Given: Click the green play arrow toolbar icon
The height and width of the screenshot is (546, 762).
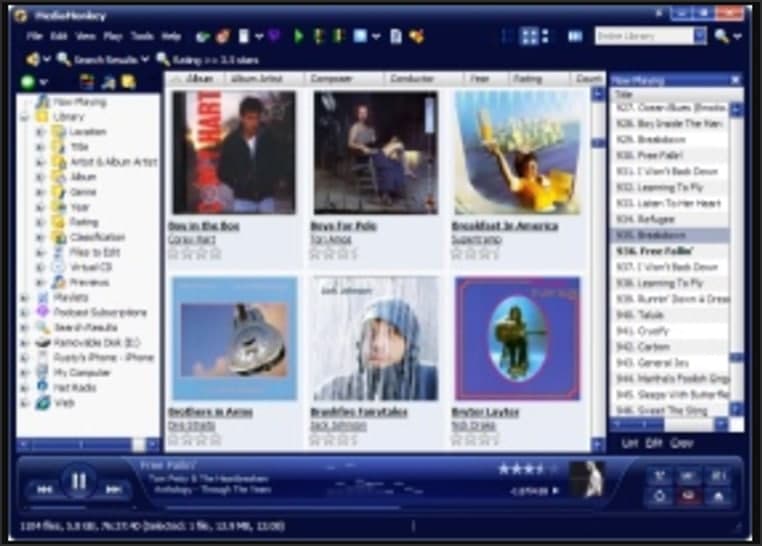Looking at the screenshot, I should 298,36.
